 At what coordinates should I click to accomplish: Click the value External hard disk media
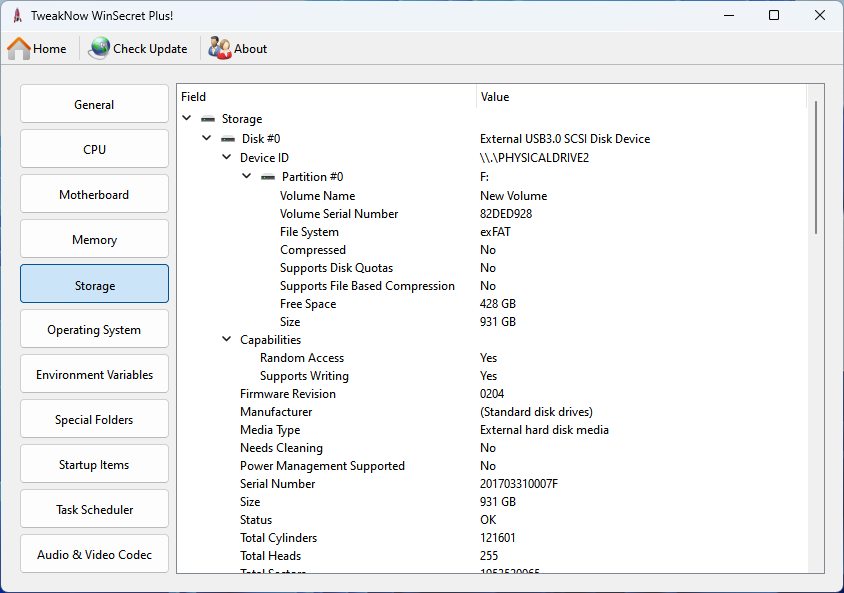(x=544, y=430)
